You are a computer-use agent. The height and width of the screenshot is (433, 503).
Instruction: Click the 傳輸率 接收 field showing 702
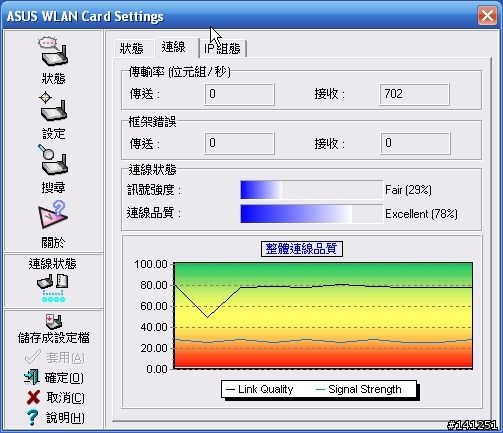click(414, 94)
